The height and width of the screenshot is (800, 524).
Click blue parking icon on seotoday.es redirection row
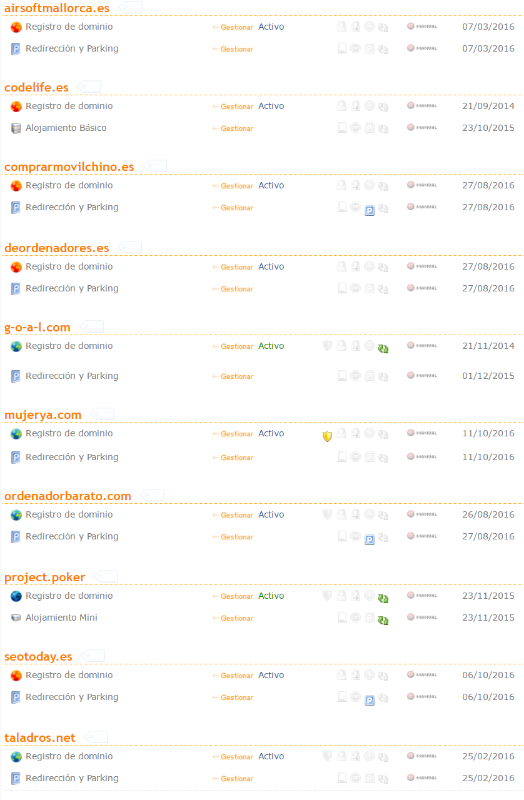(x=370, y=700)
